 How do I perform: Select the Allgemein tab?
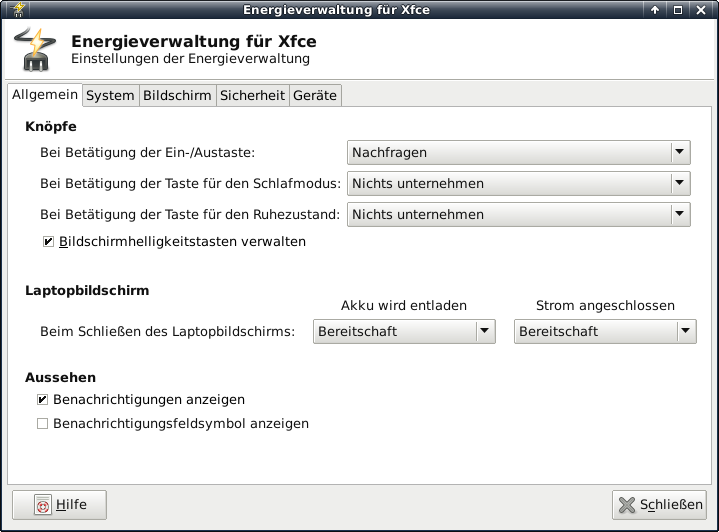(x=45, y=95)
